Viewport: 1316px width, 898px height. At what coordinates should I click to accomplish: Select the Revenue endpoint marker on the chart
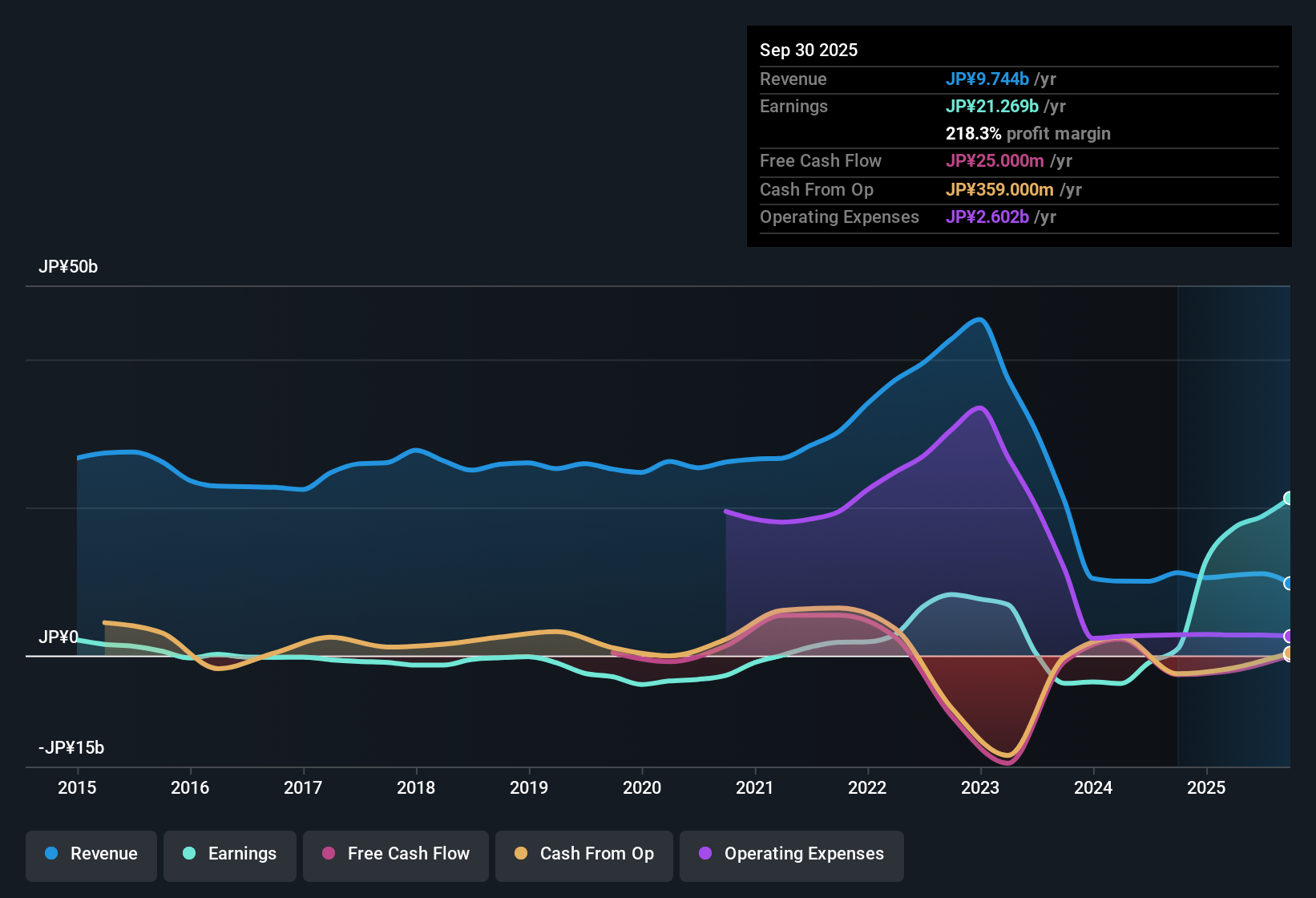(1288, 582)
